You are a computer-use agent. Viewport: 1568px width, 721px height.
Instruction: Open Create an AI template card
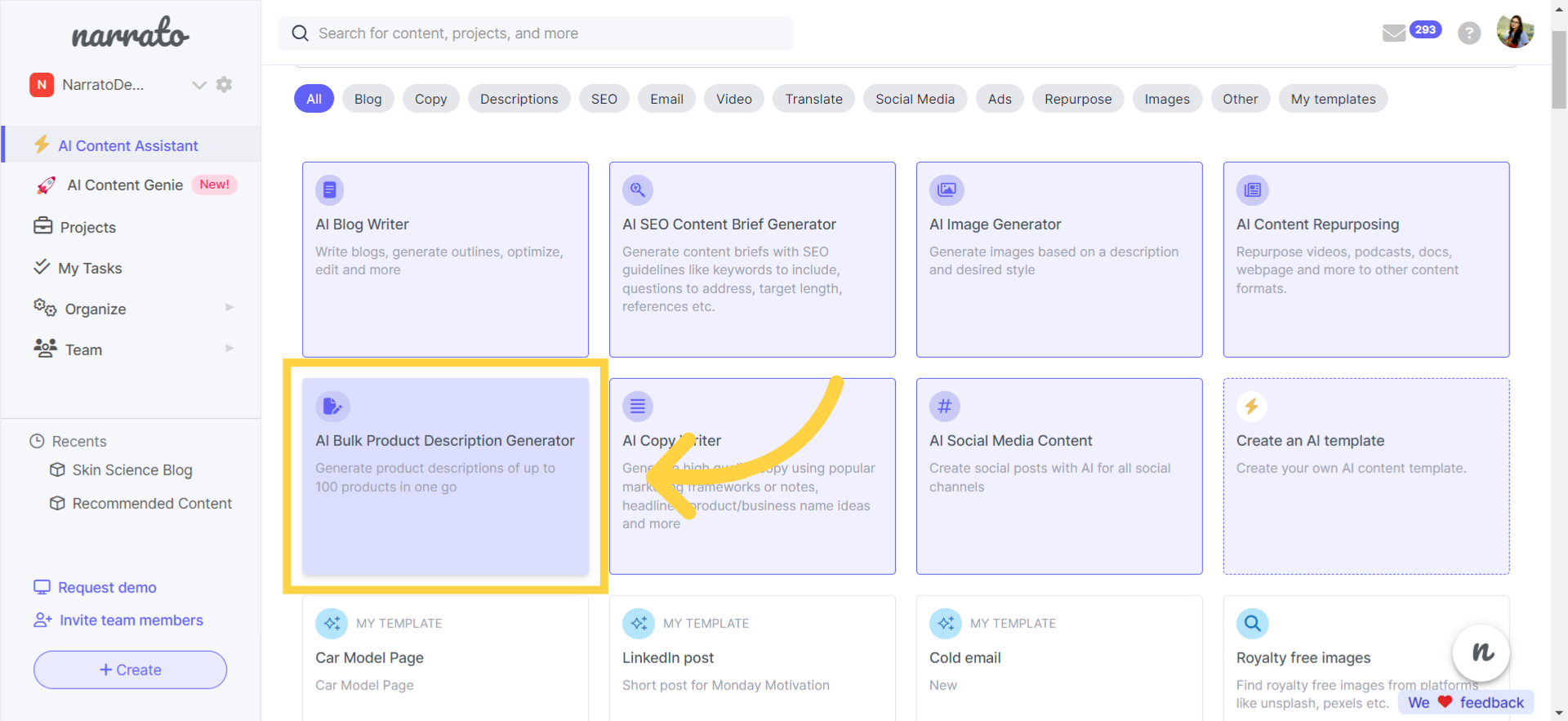tap(1366, 476)
